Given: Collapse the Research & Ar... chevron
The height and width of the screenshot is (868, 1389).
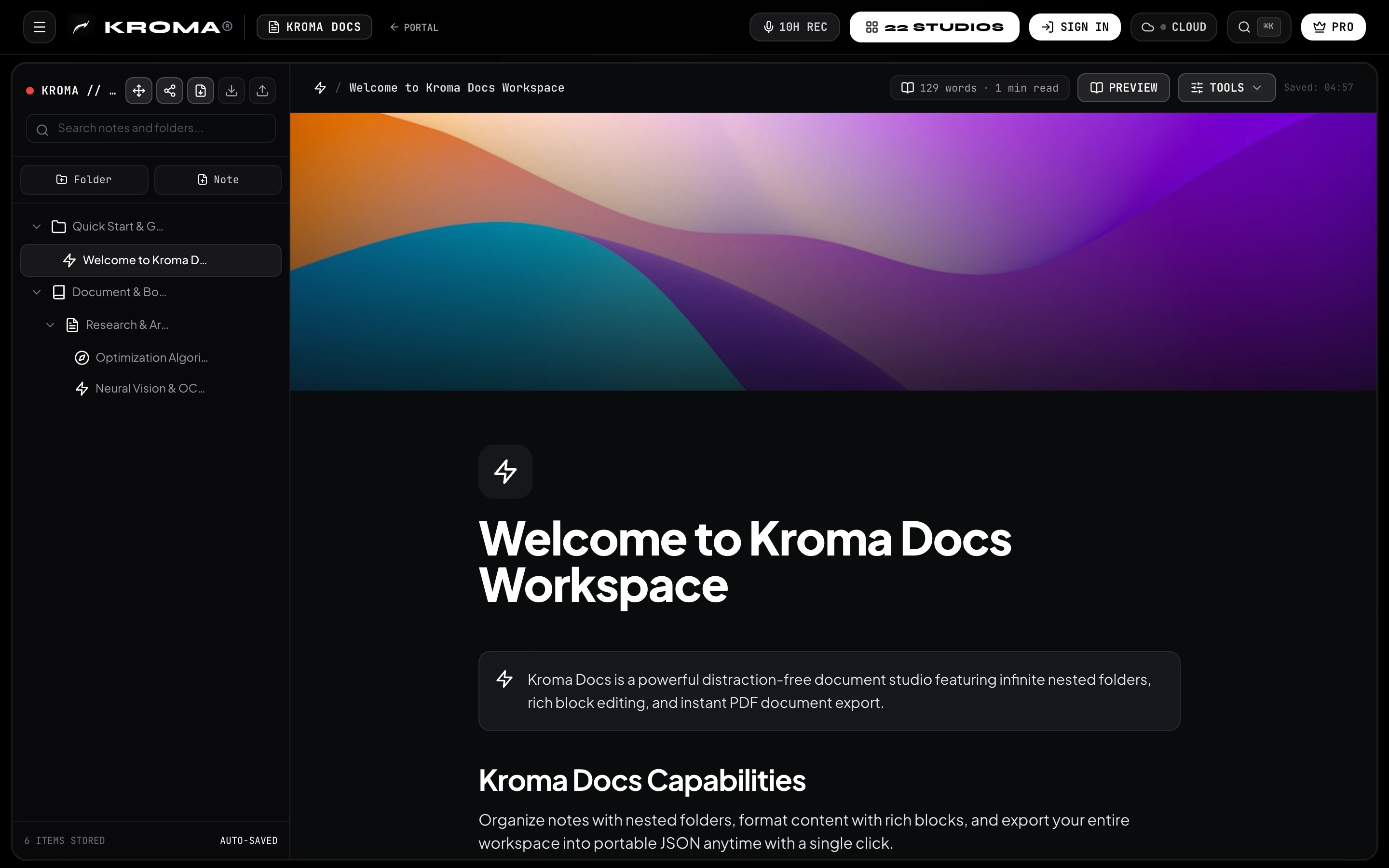Looking at the screenshot, I should coord(50,325).
